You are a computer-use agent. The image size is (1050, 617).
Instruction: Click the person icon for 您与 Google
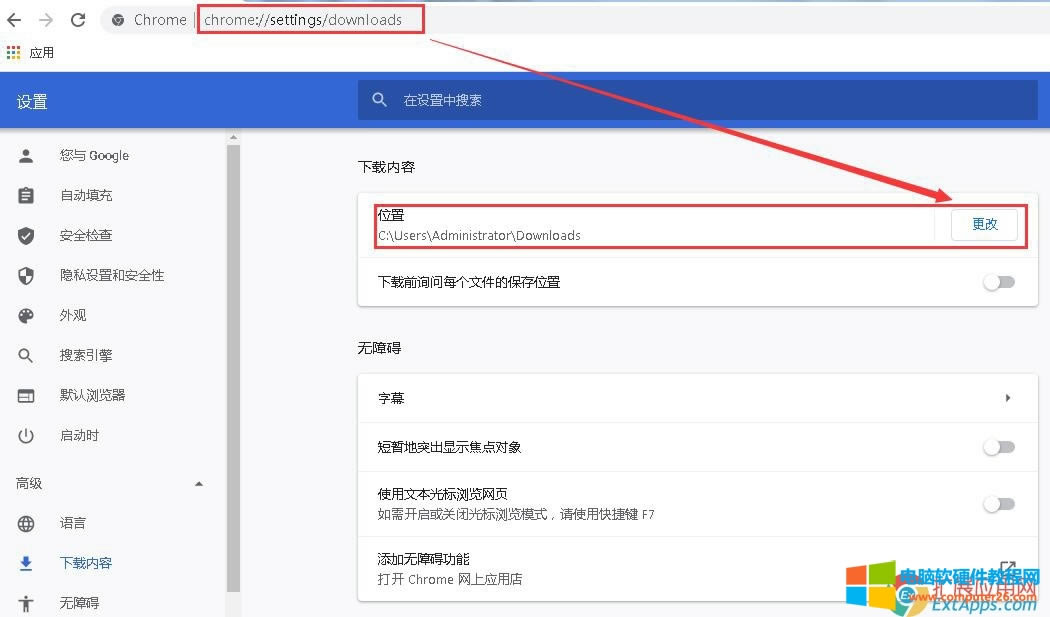[26, 155]
